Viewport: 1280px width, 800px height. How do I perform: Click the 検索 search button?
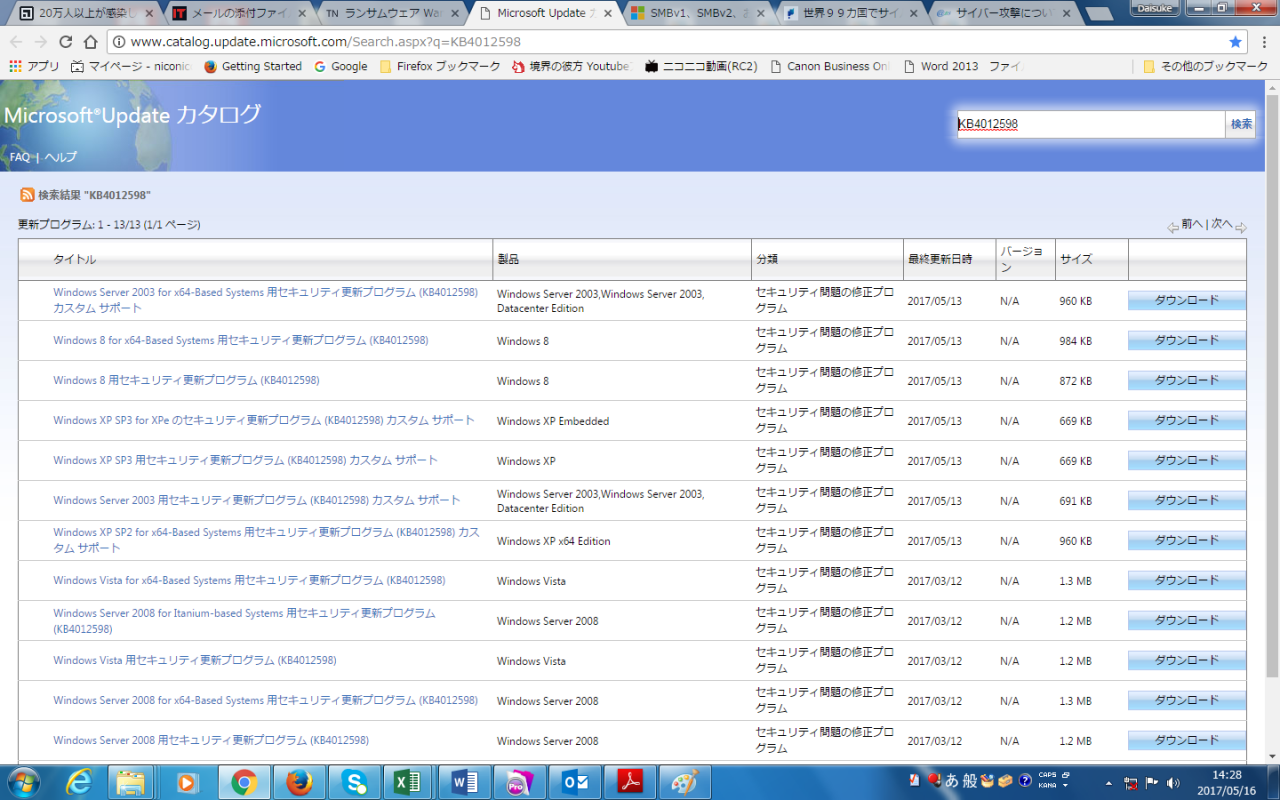point(1240,124)
